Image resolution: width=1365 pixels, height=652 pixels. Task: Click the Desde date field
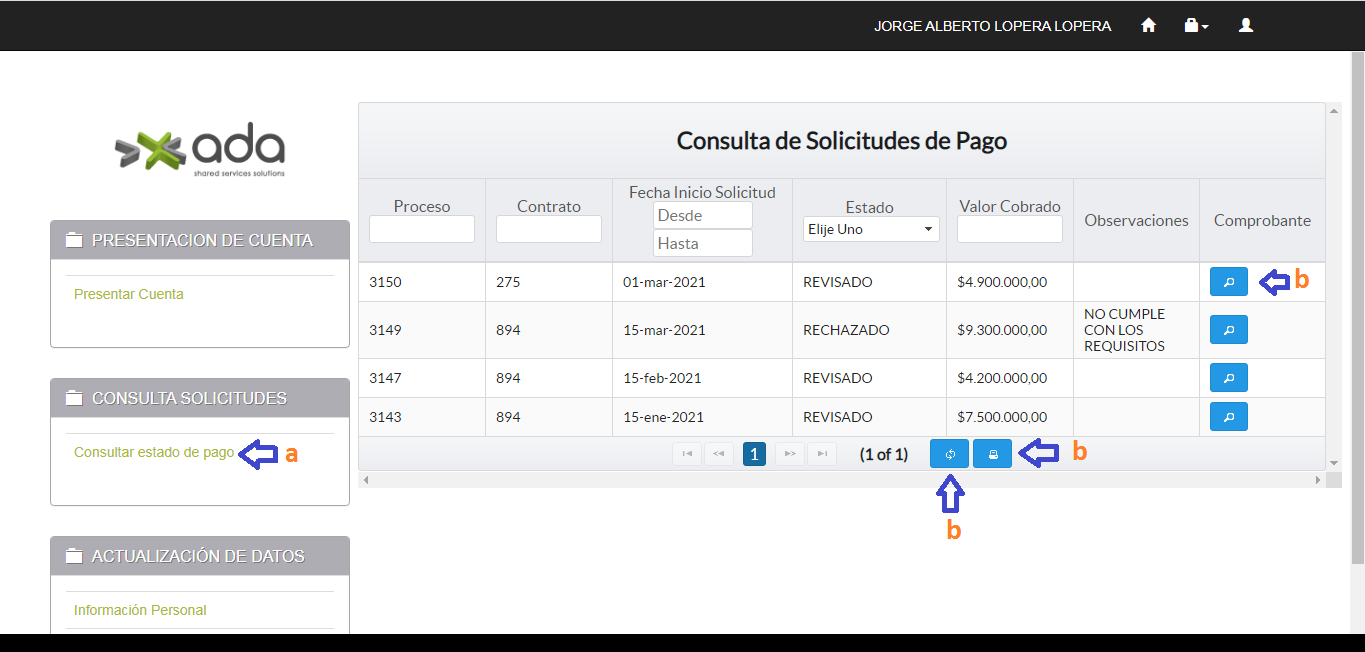(x=702, y=215)
